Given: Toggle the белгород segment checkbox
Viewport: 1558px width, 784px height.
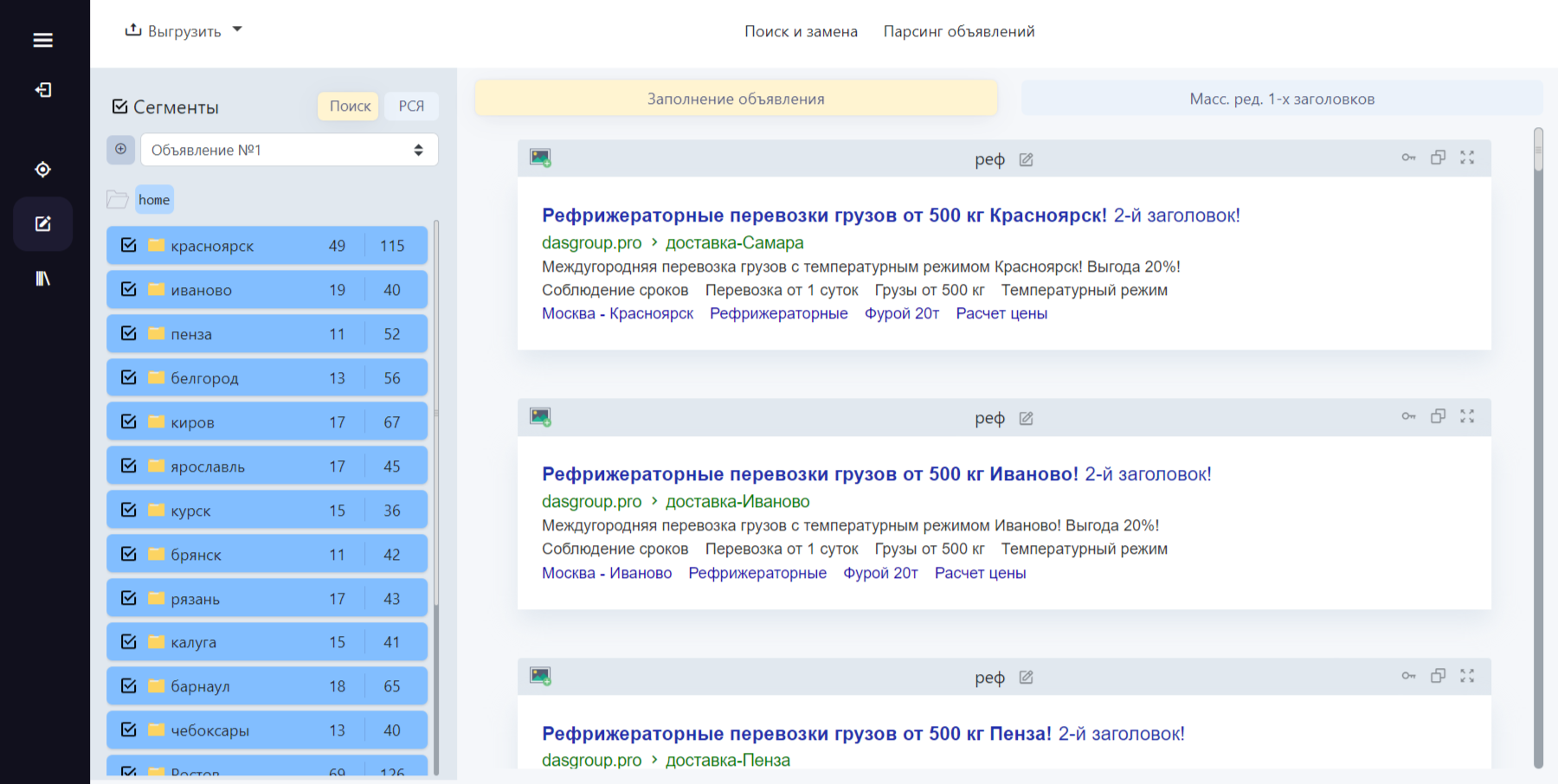Looking at the screenshot, I should [129, 377].
